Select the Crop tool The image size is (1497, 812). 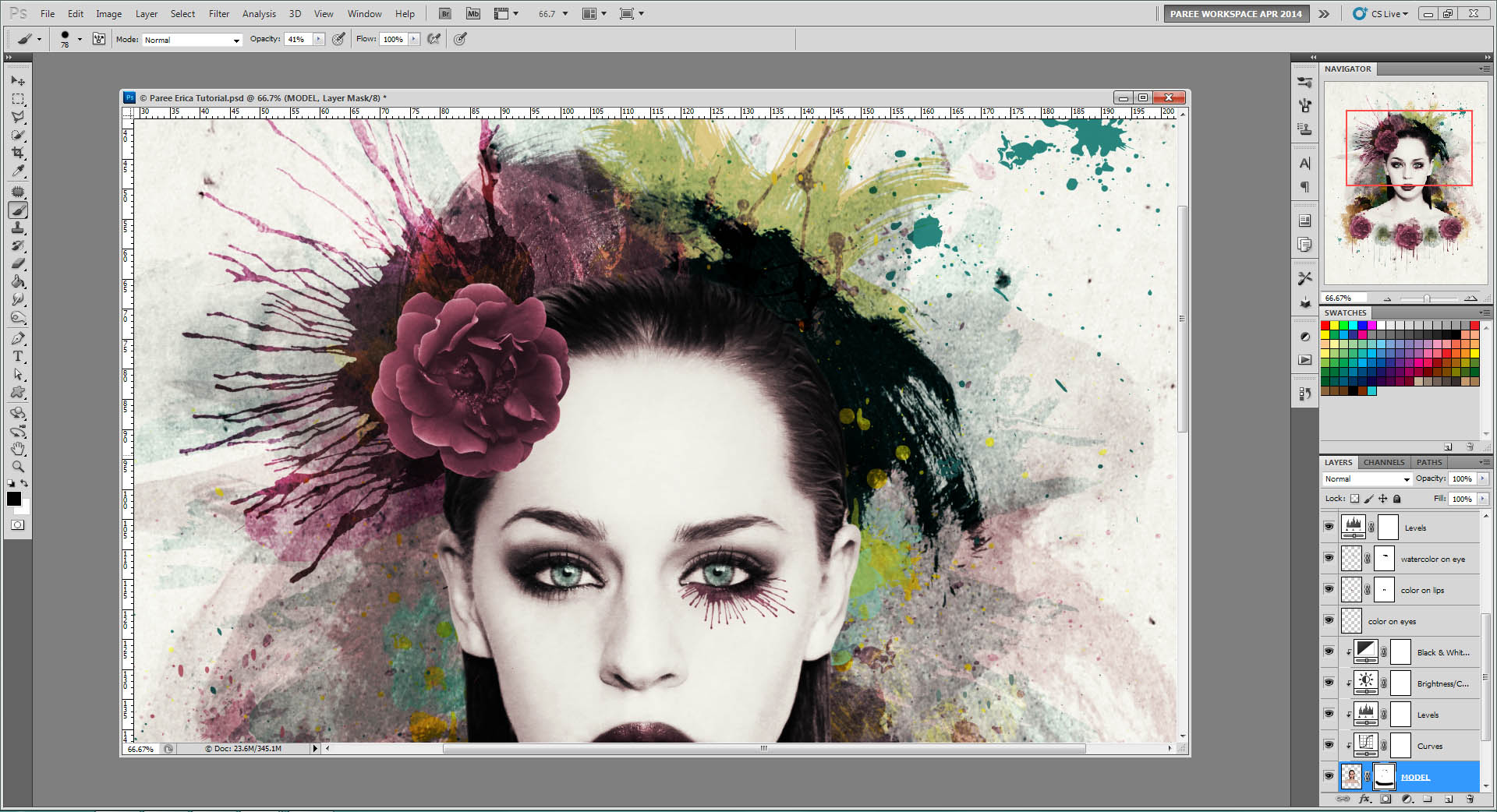(18, 153)
